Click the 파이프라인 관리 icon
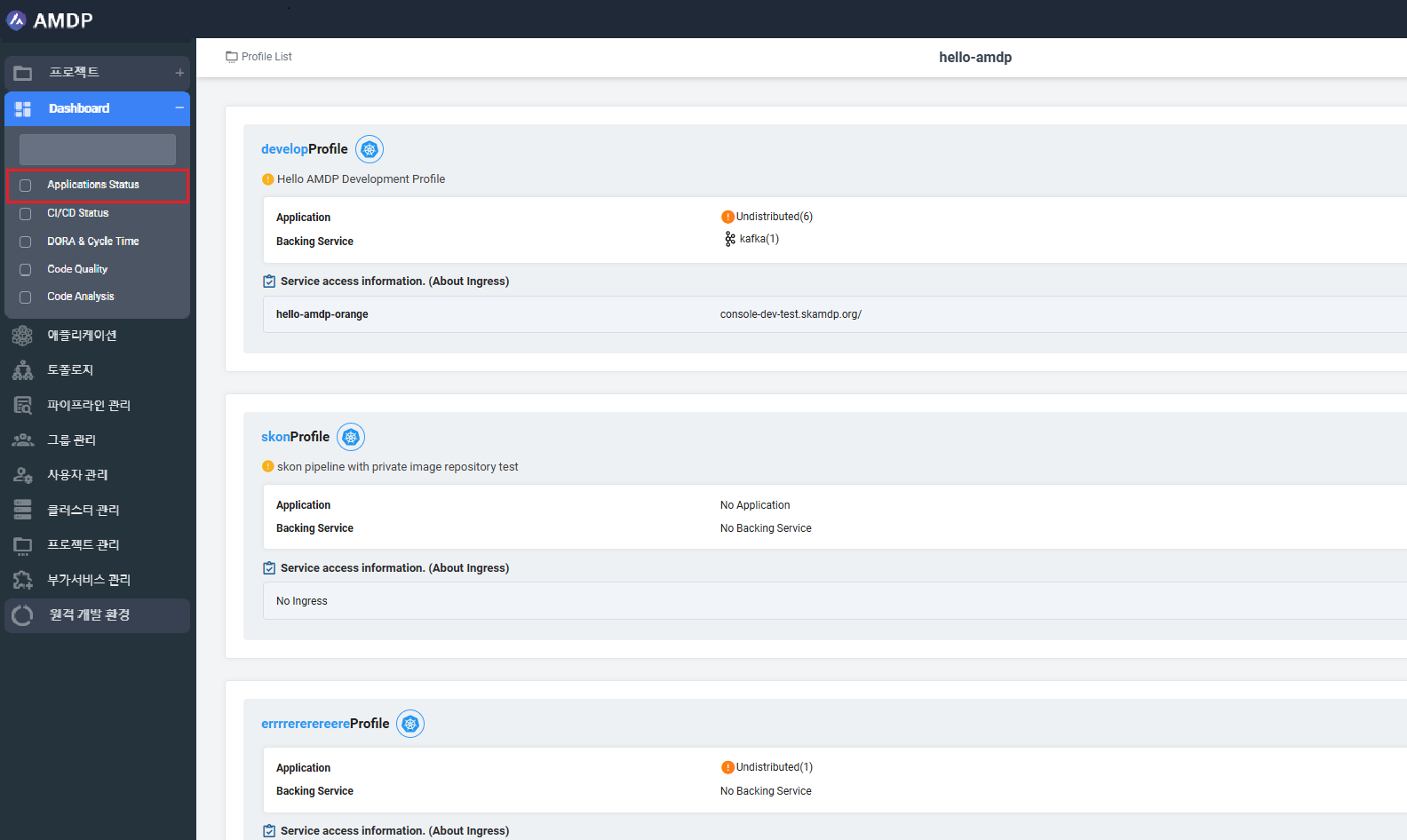The image size is (1407, 840). [22, 405]
